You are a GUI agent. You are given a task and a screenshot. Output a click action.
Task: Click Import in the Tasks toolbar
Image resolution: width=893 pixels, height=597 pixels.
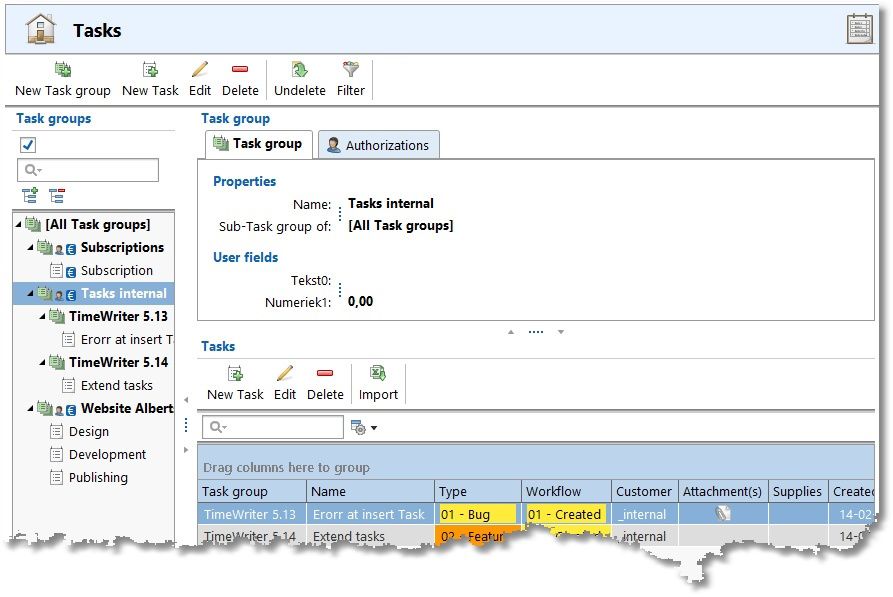(x=378, y=383)
